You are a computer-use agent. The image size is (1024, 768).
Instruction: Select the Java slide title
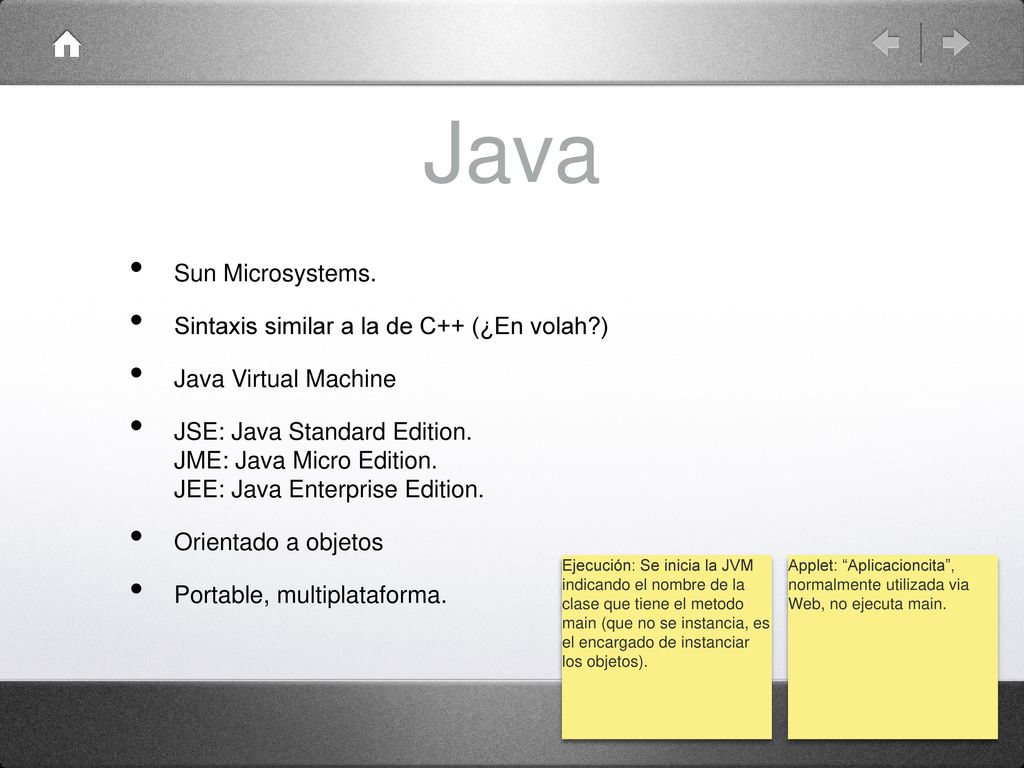(x=511, y=153)
